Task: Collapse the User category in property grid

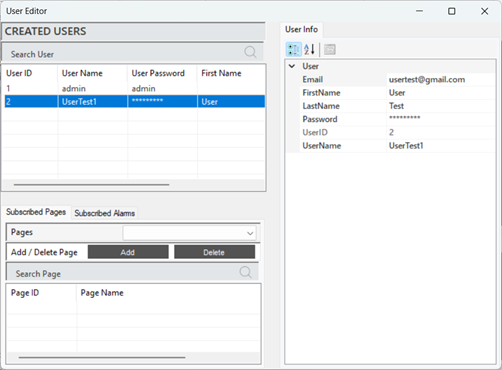Action: 292,66
